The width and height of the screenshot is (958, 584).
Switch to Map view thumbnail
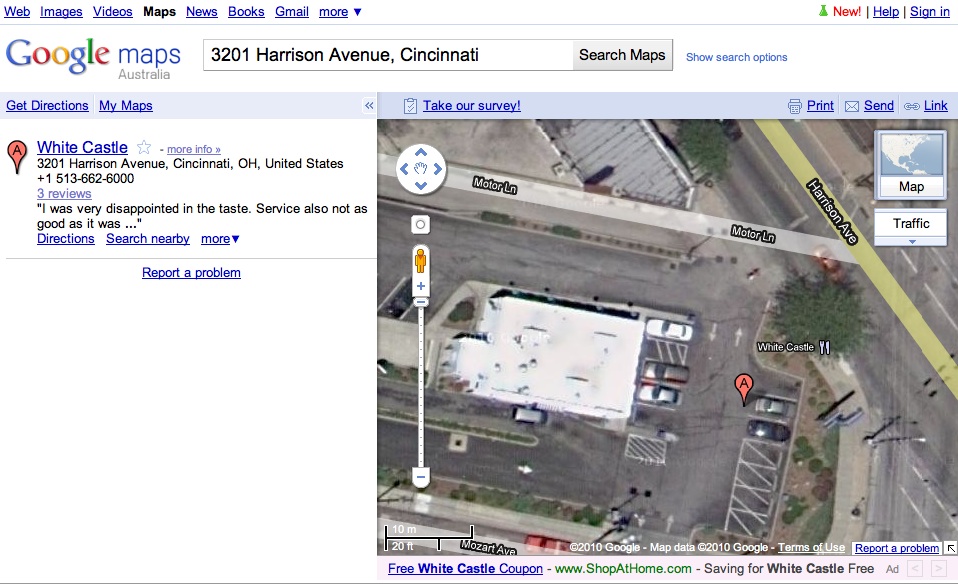911,165
